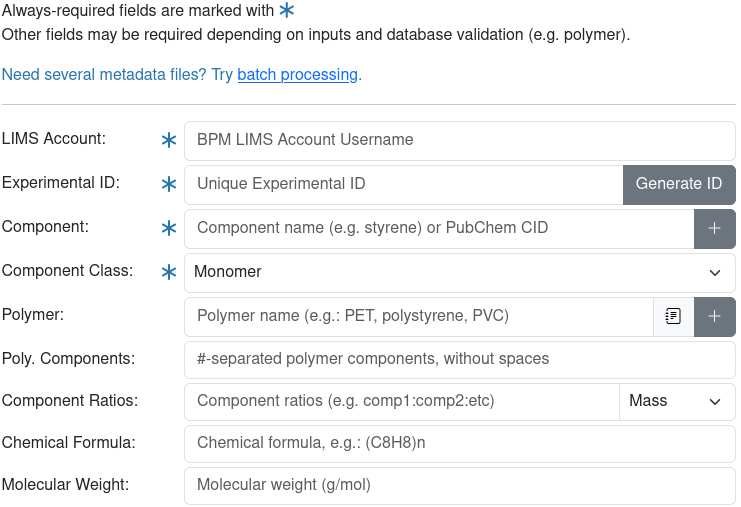Follow the batch processing link

click(297, 75)
